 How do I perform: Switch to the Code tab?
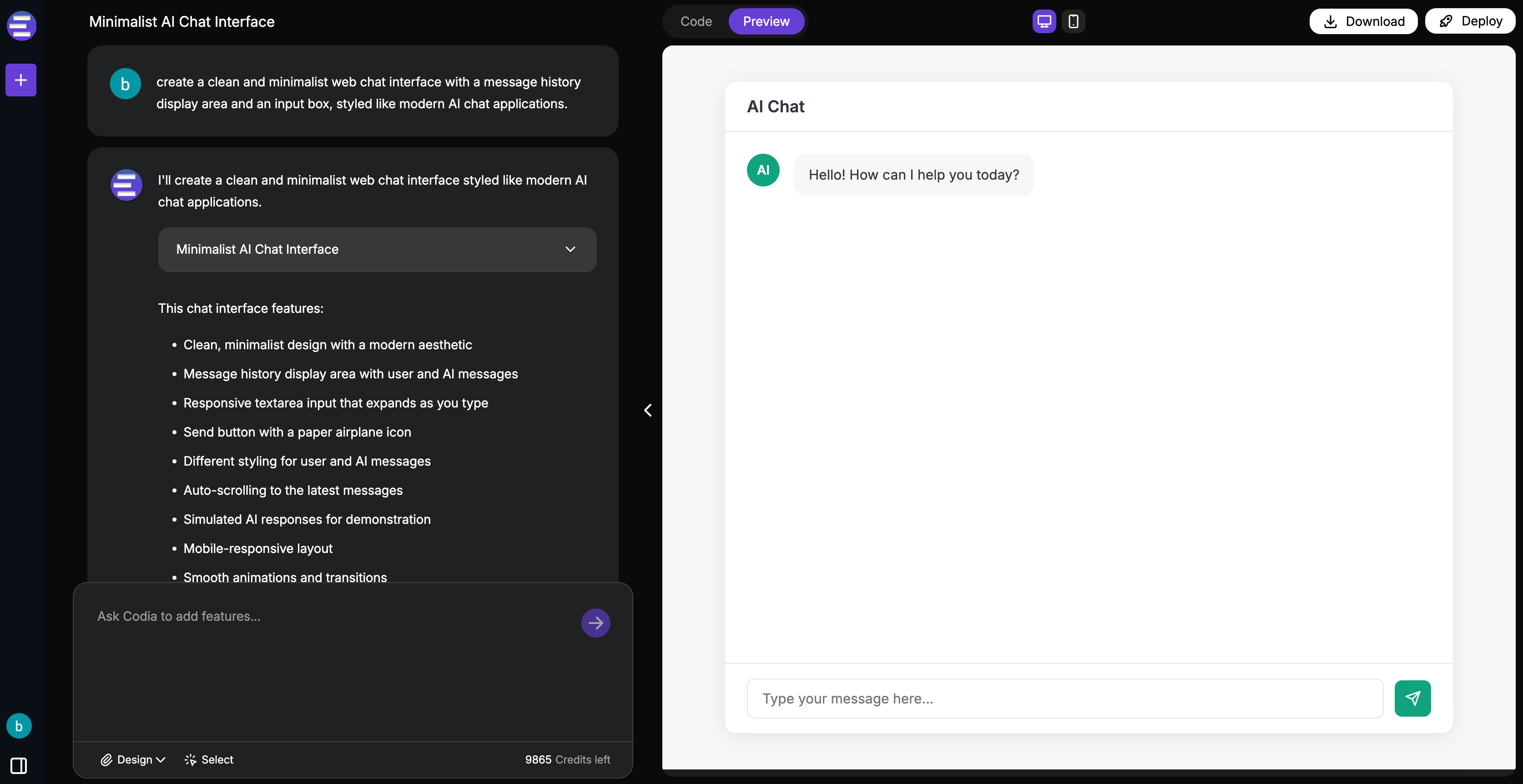[696, 21]
